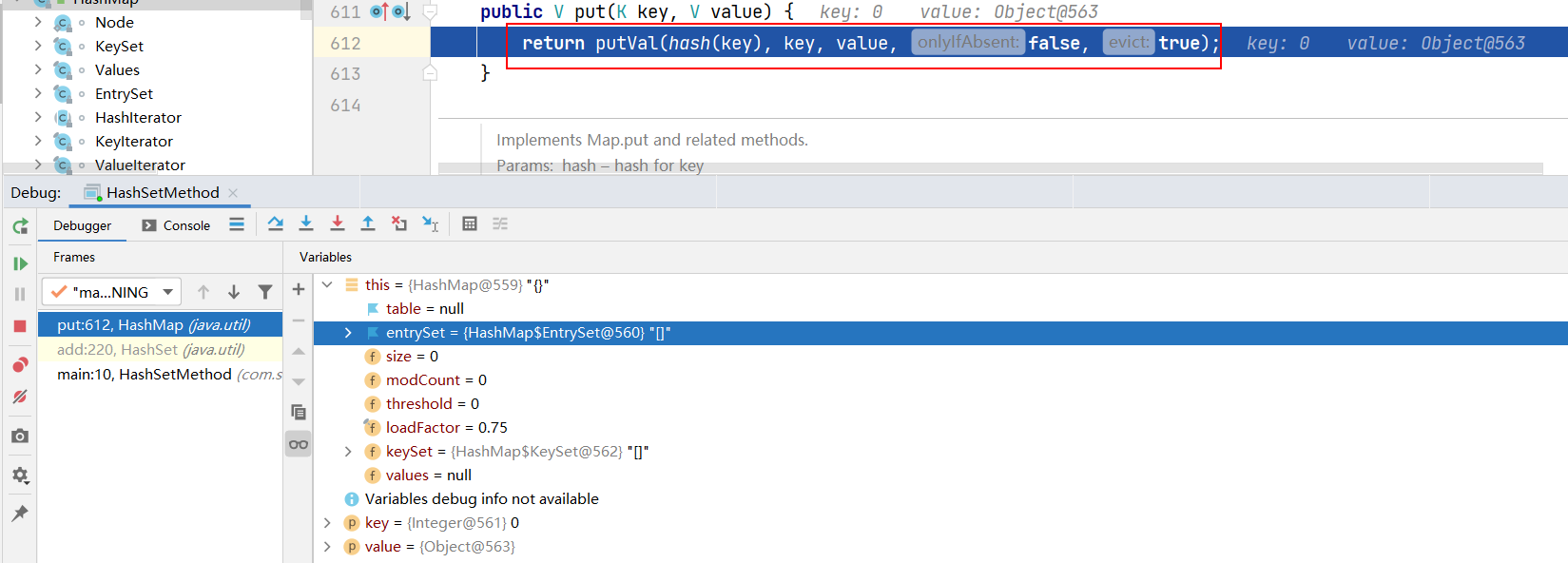Move the selected watch down

[299, 382]
